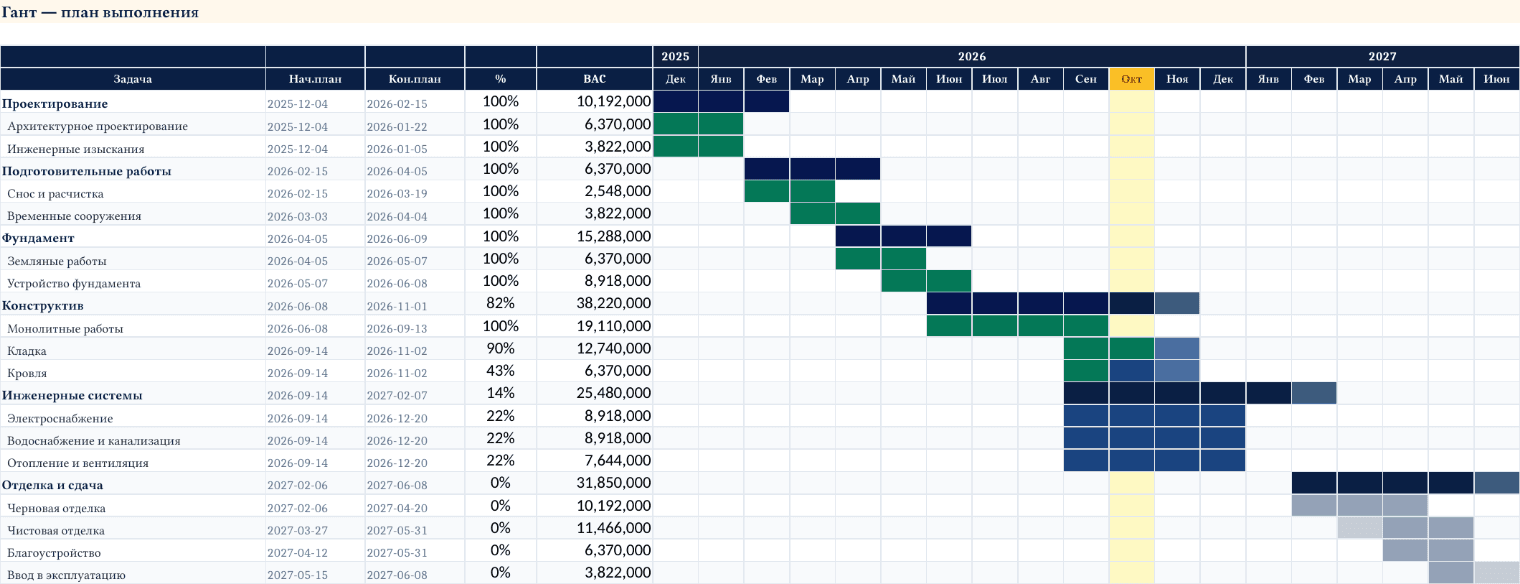This screenshot has width=1520, height=584.
Task: Select the title "Гант — план выполнения"
Action: tap(100, 13)
